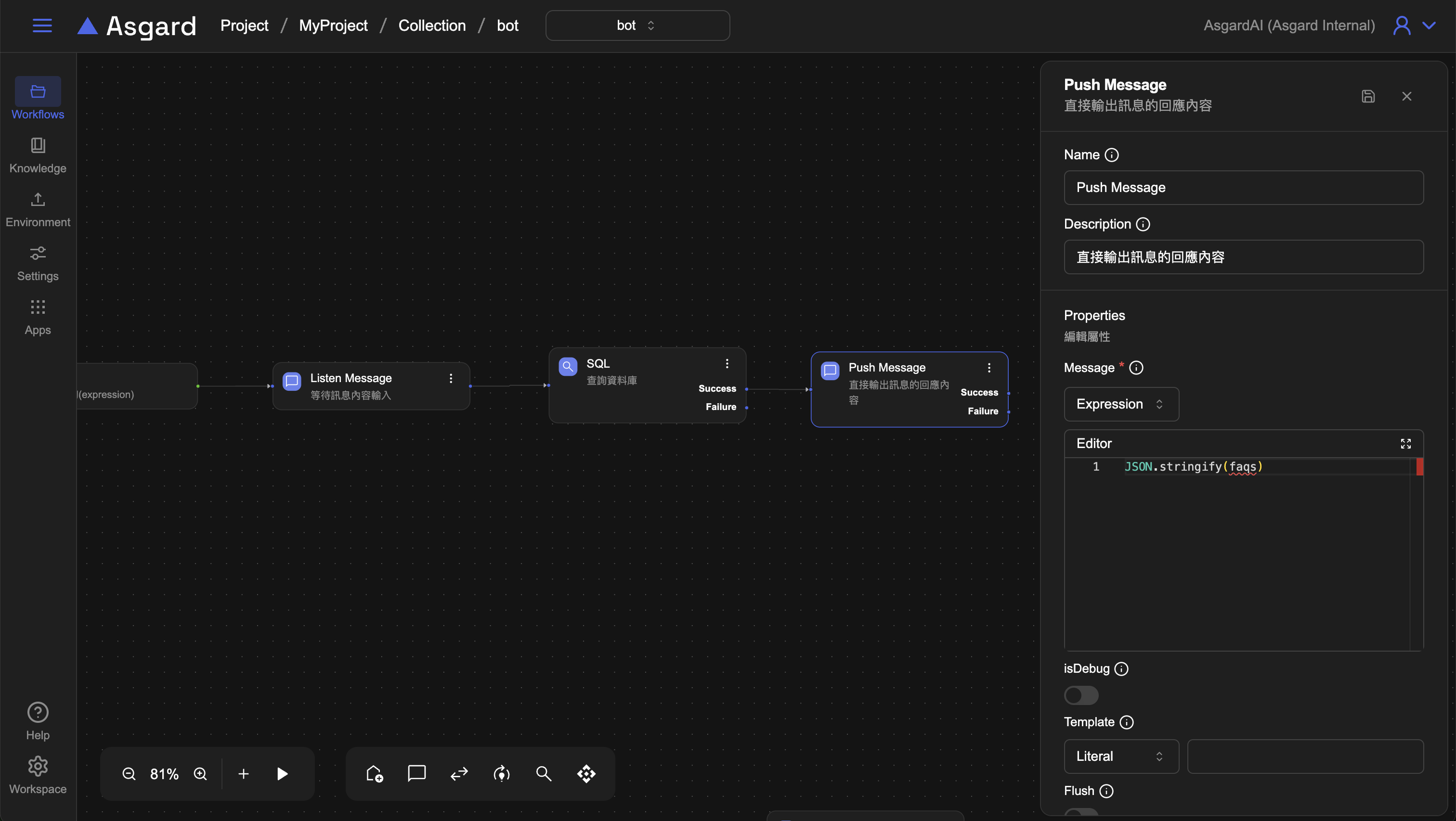This screenshot has height=821, width=1456.
Task: Toggle the isDebug switch
Action: point(1081,695)
